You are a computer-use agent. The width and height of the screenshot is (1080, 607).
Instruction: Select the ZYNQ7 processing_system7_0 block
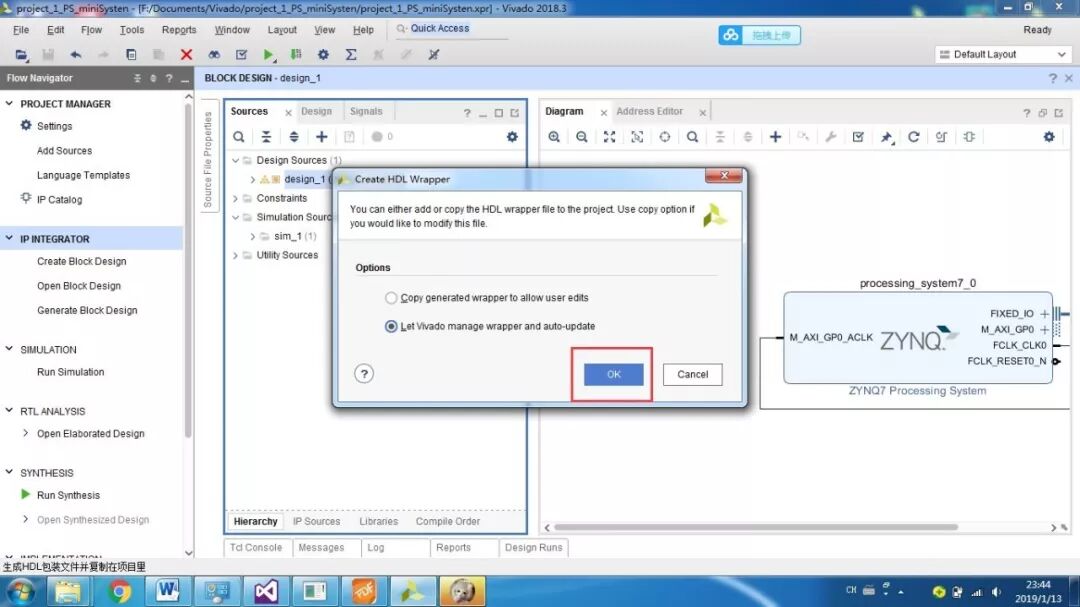tap(917, 338)
